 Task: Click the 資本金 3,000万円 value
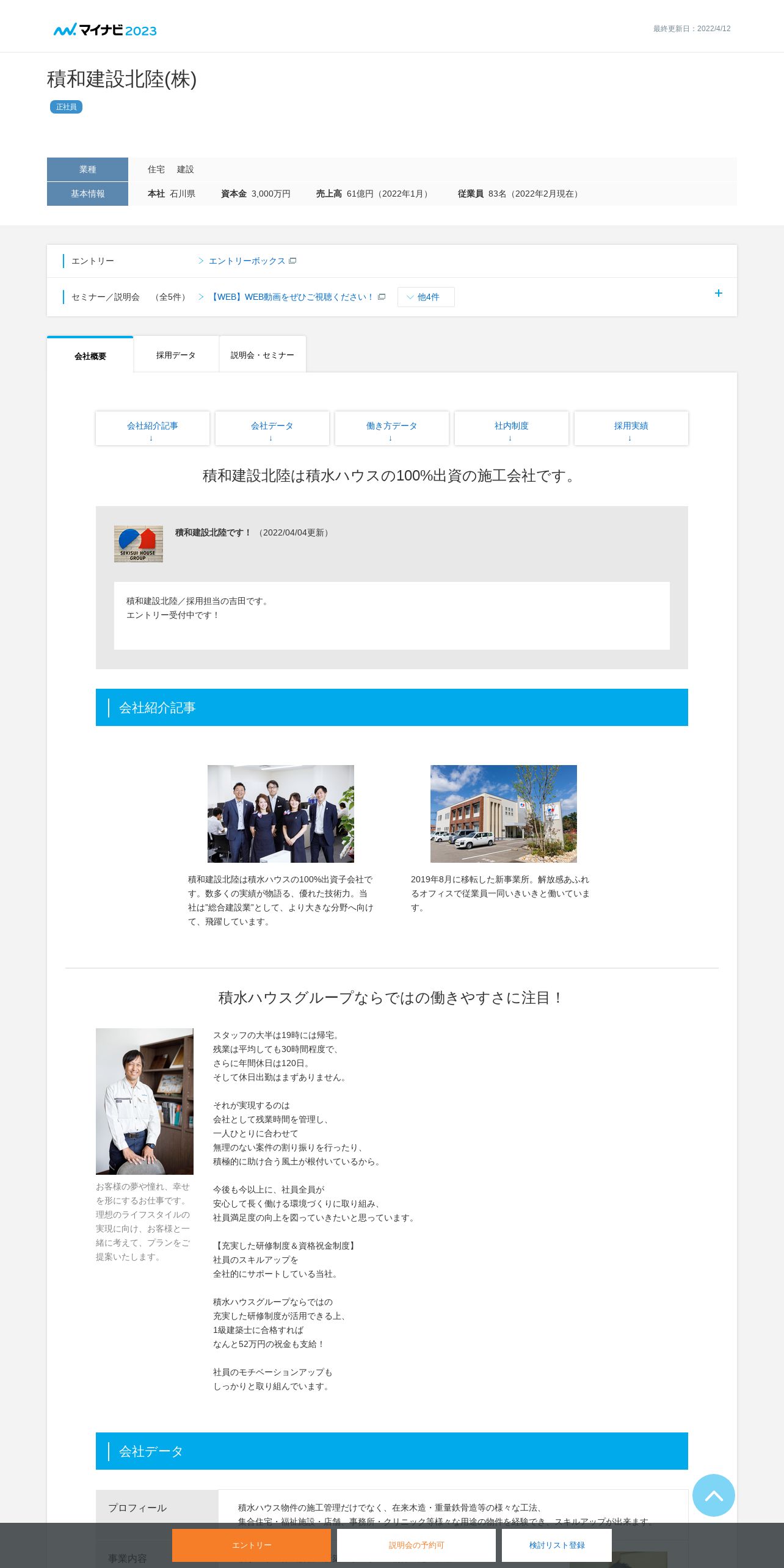[x=256, y=194]
